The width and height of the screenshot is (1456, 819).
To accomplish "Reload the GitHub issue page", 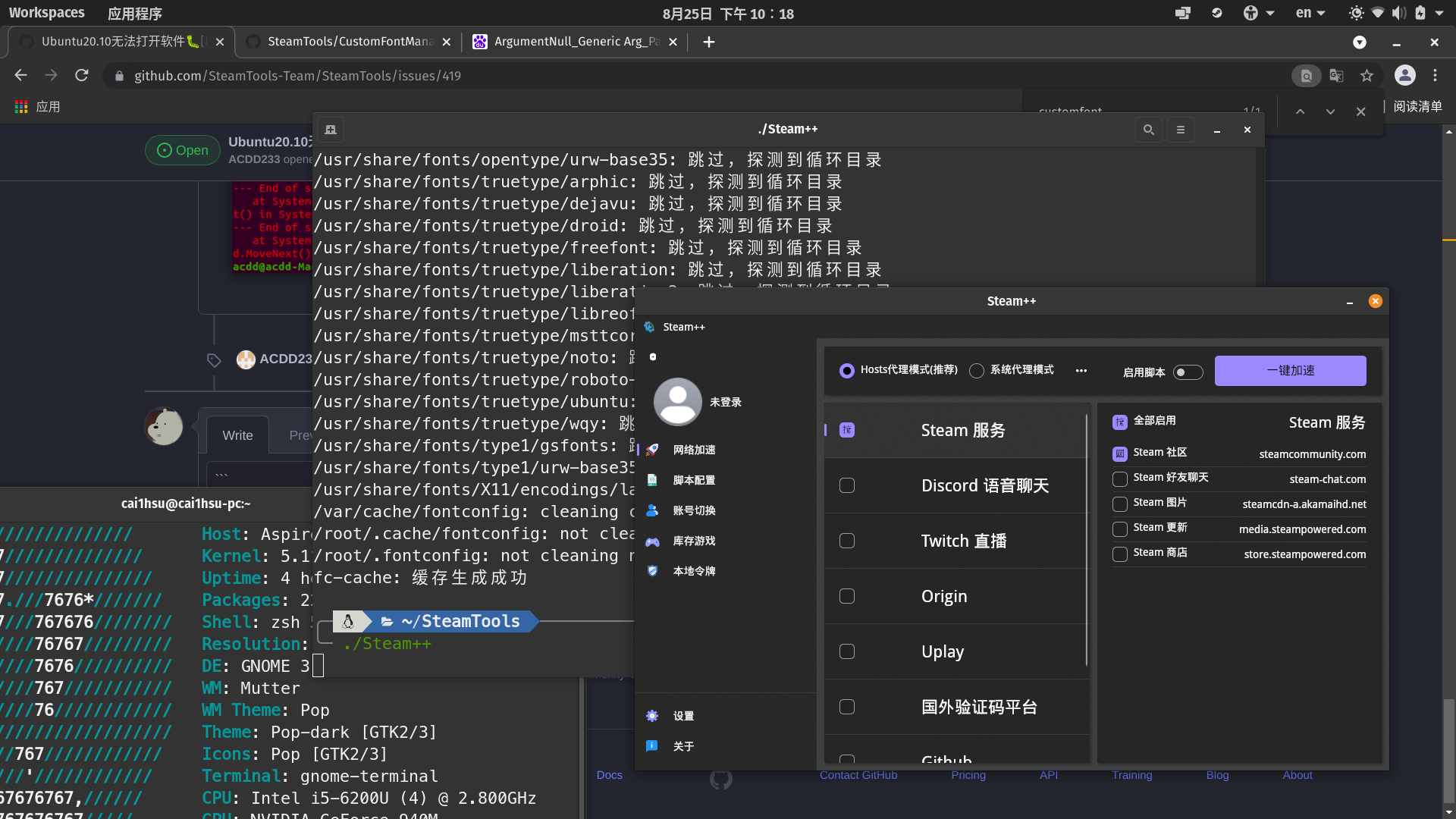I will pyautogui.click(x=82, y=75).
